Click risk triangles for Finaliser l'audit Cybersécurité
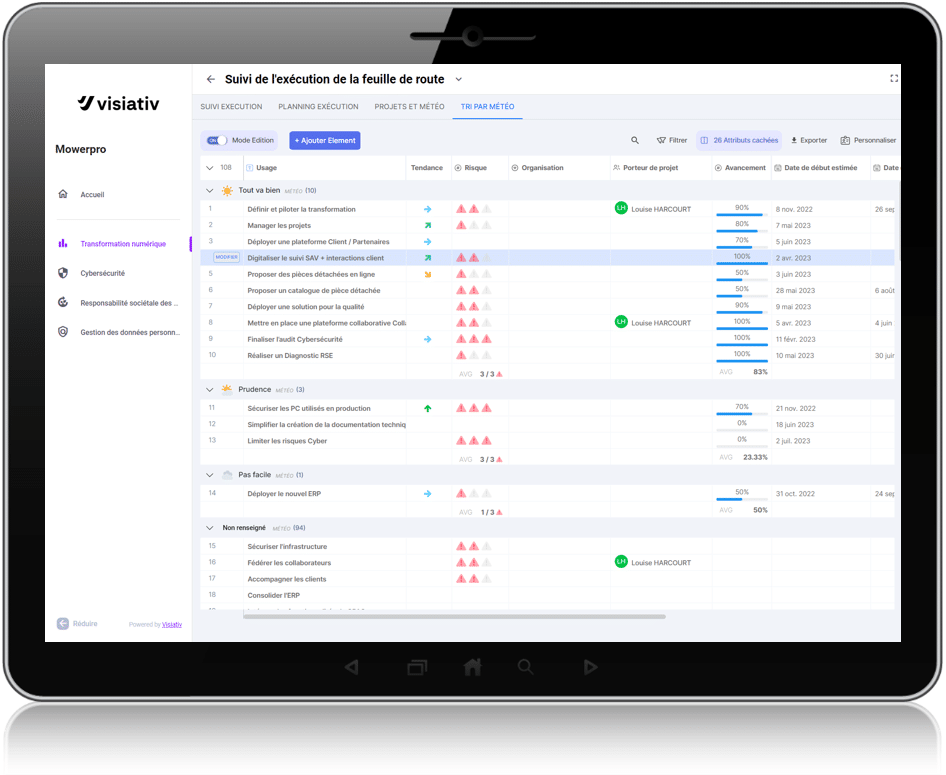This screenshot has height=775, width=946. tap(474, 339)
